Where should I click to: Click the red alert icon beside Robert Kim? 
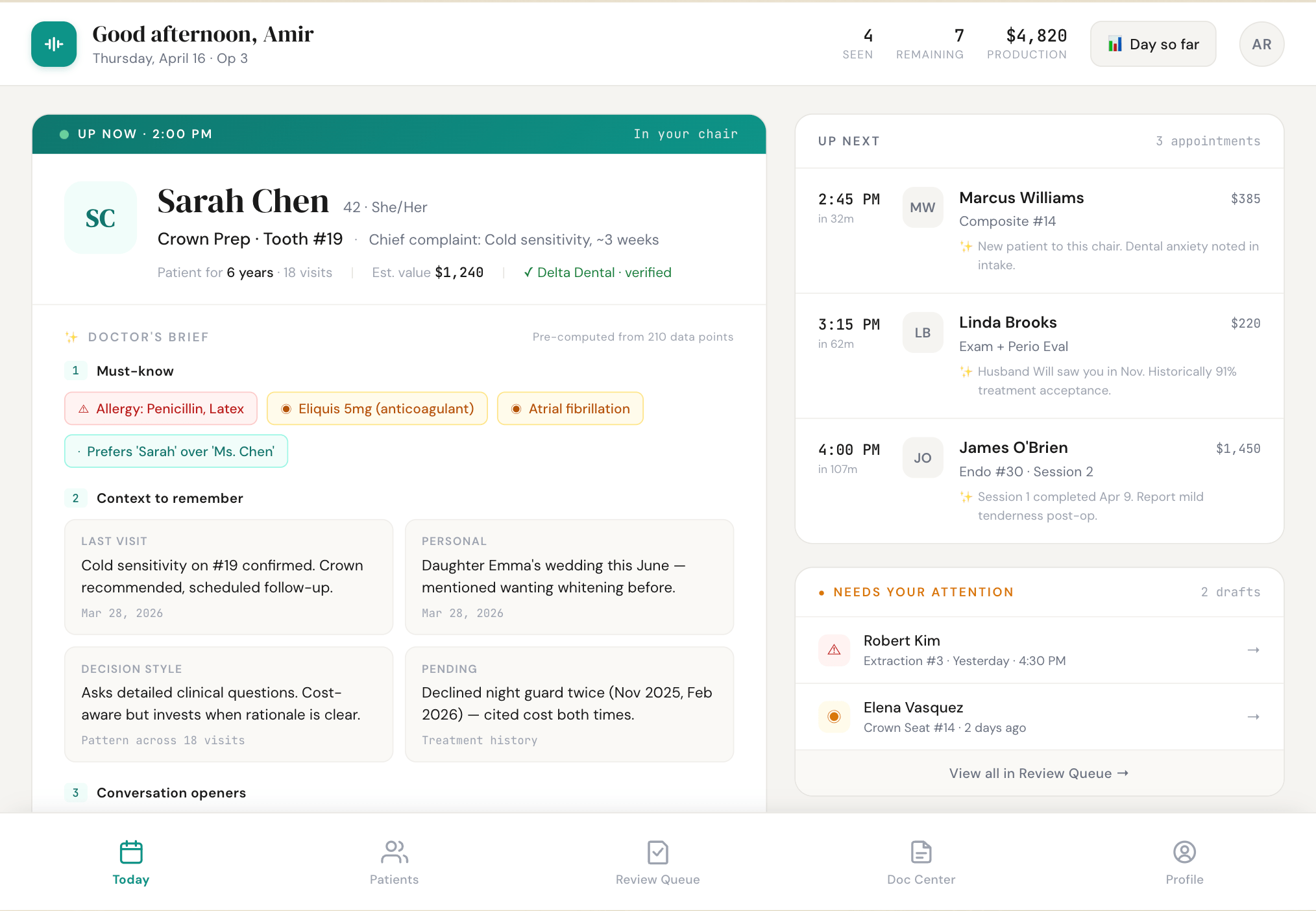[835, 650]
